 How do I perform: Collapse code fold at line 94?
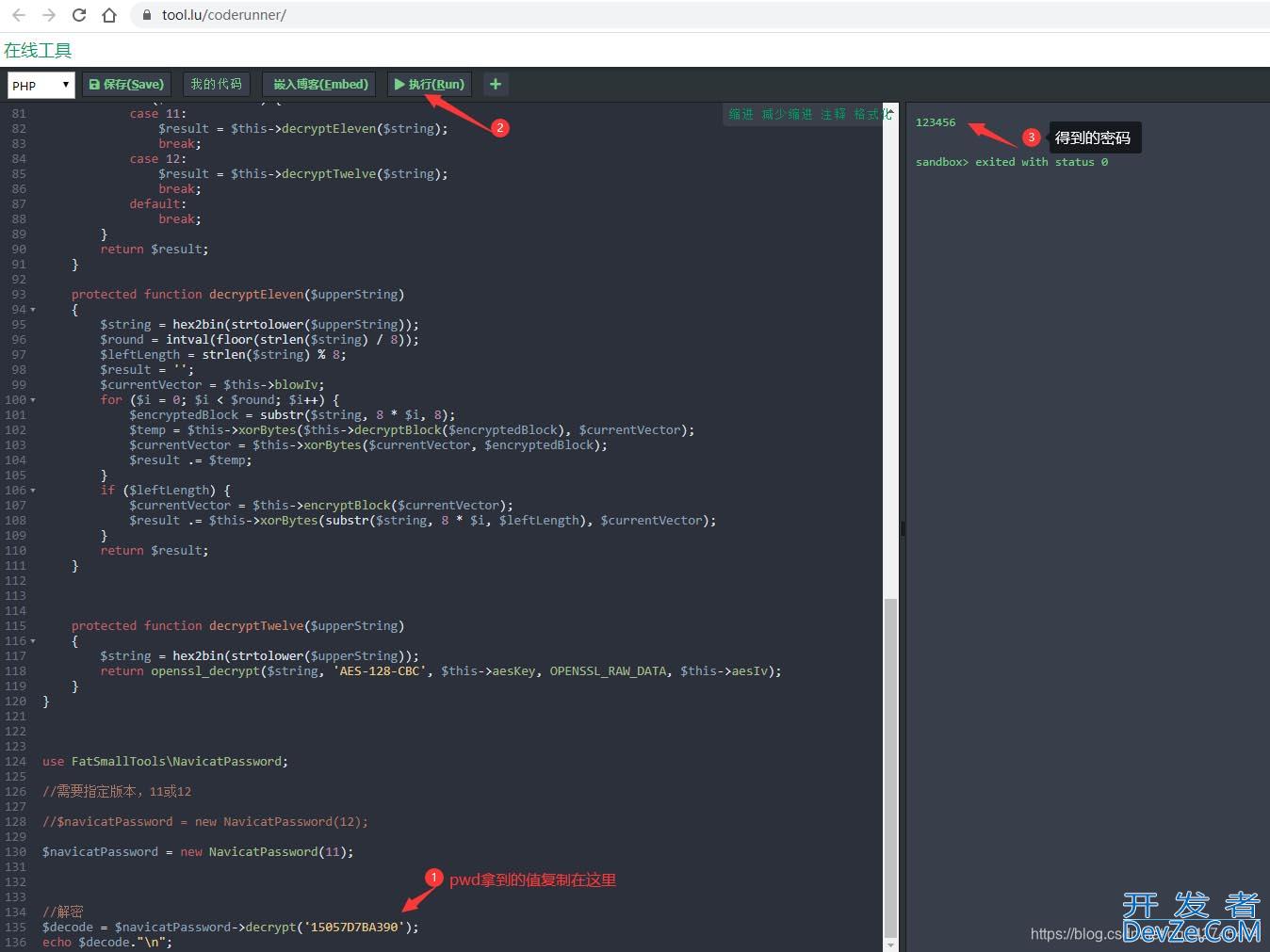(33, 310)
